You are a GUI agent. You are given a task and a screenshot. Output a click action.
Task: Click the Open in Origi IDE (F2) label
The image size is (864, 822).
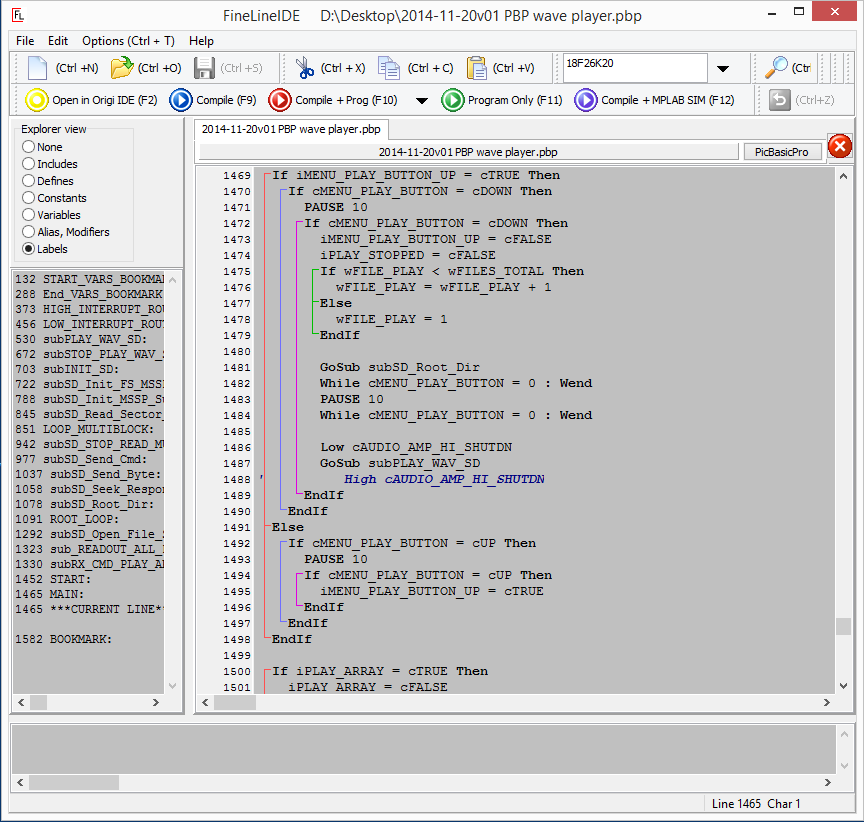pos(105,100)
